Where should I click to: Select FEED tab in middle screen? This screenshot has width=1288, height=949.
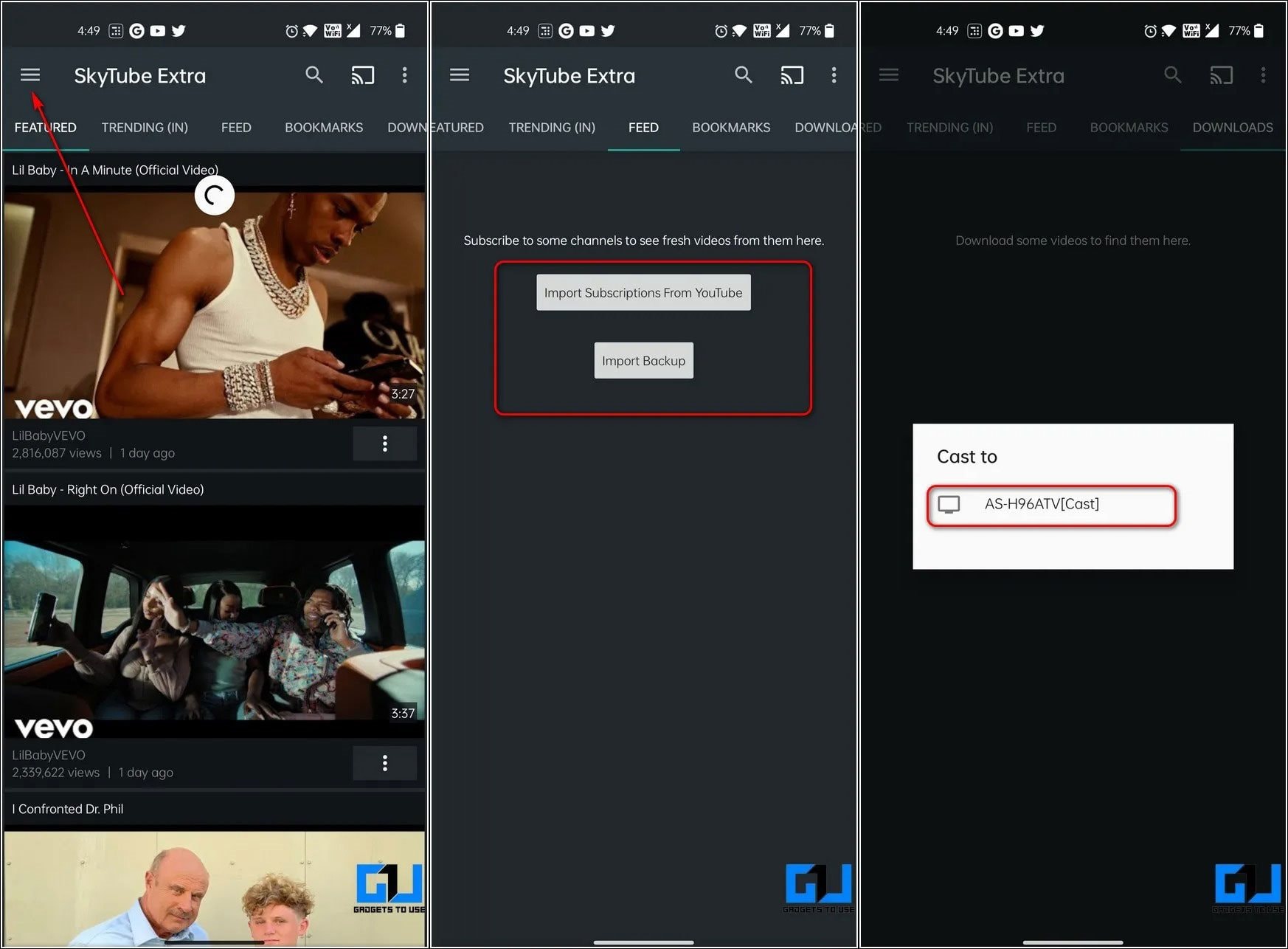[643, 128]
